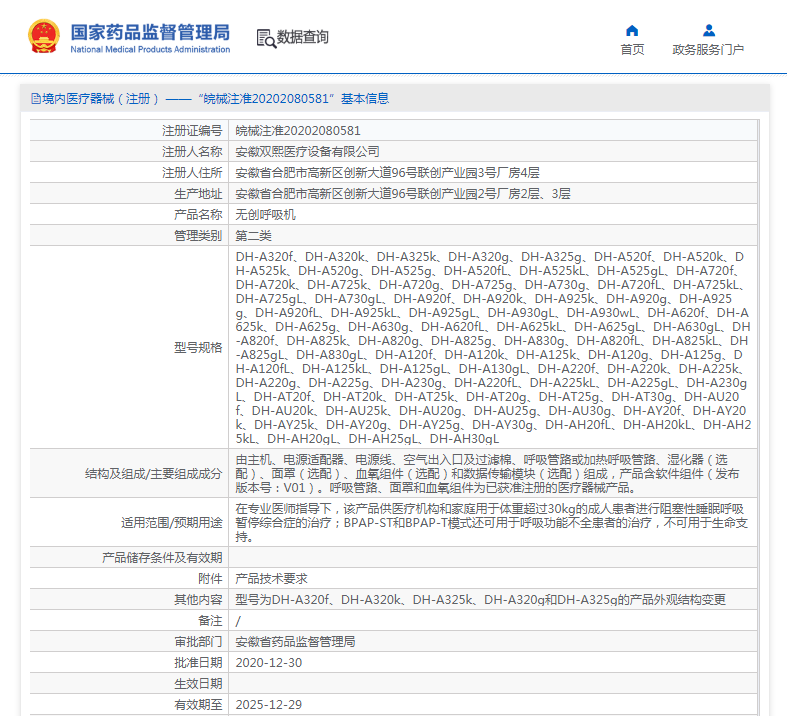Select the 备注 value slash

click(238, 621)
